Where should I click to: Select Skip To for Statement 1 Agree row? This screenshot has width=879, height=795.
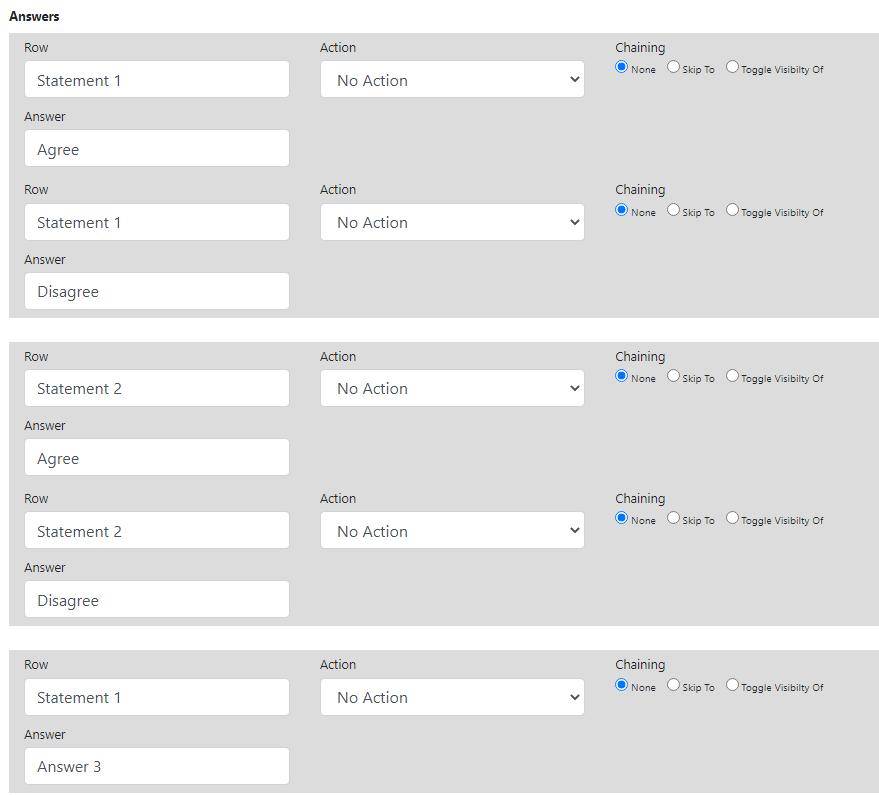[x=673, y=68]
